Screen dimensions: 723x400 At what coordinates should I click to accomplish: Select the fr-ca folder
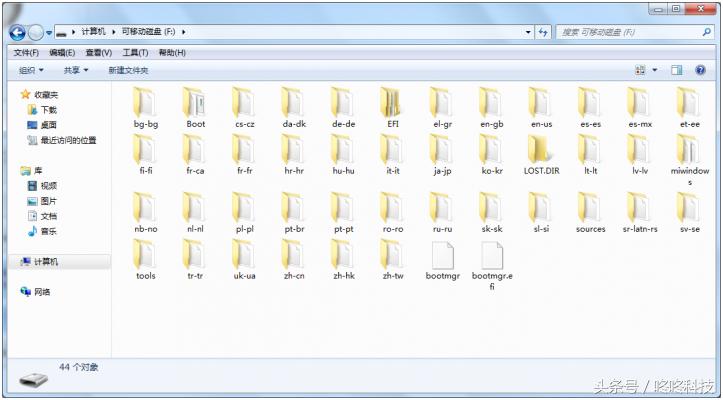click(x=196, y=154)
